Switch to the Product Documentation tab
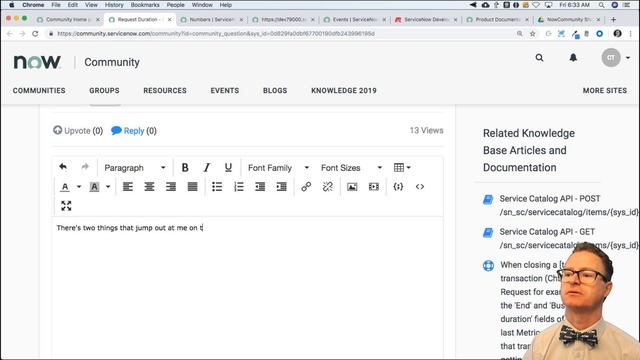 498,20
